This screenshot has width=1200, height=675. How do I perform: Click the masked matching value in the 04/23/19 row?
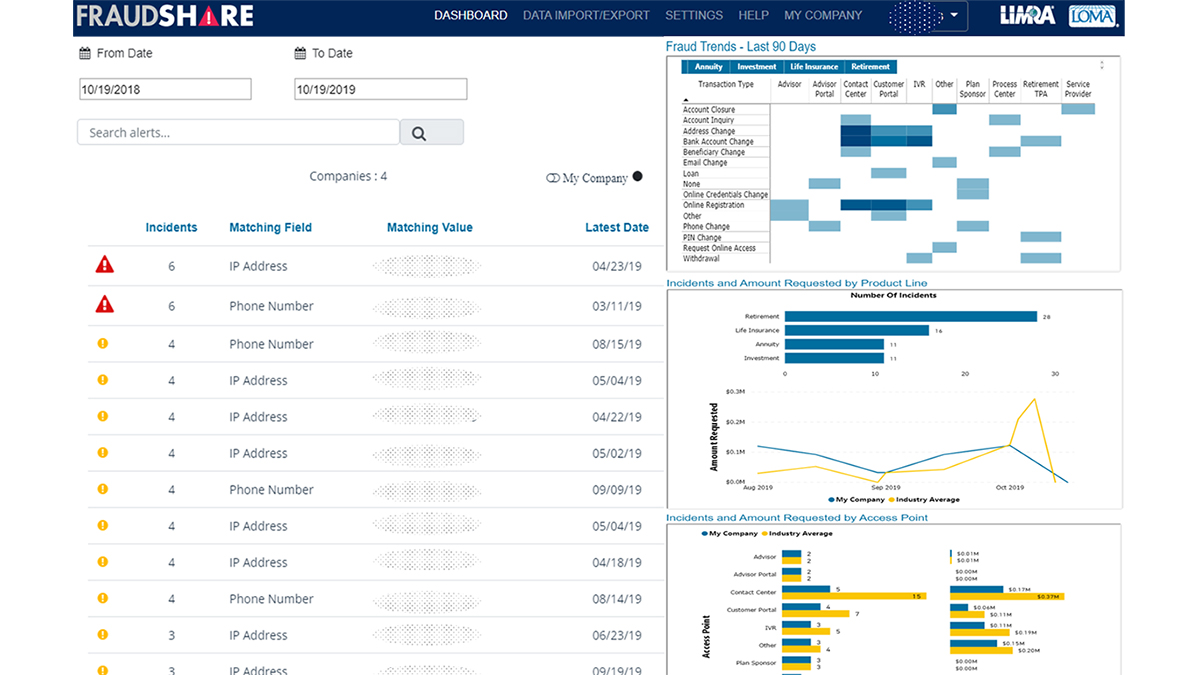coord(427,266)
